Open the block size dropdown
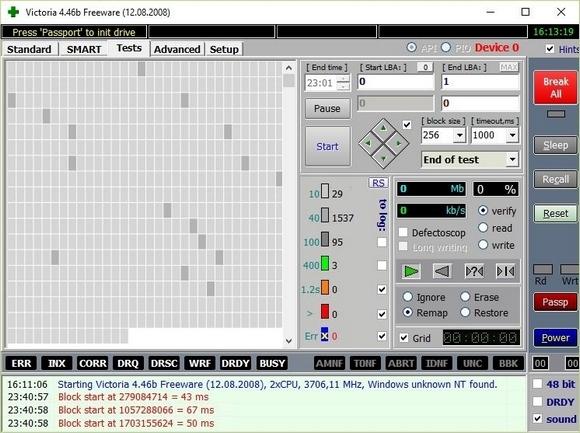580x433 pixels. [459, 135]
